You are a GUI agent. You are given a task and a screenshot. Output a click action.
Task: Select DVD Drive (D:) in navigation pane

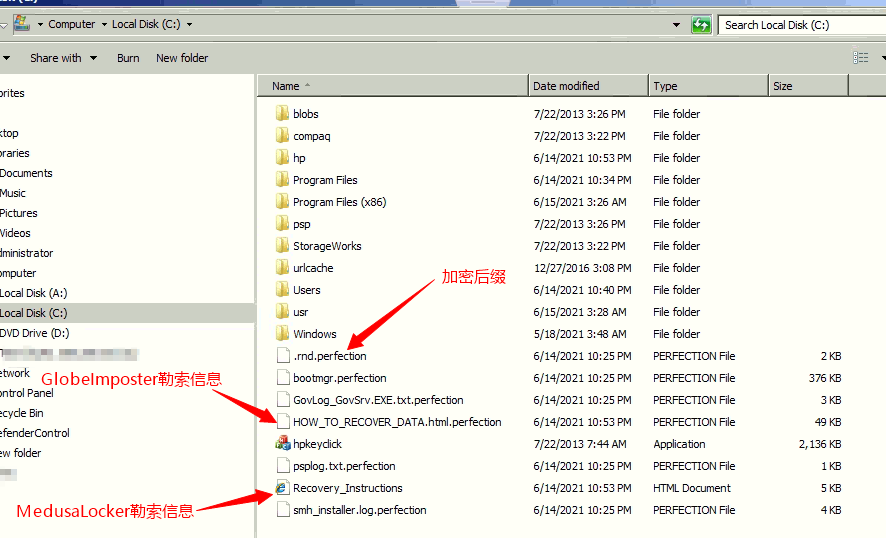tap(34, 333)
